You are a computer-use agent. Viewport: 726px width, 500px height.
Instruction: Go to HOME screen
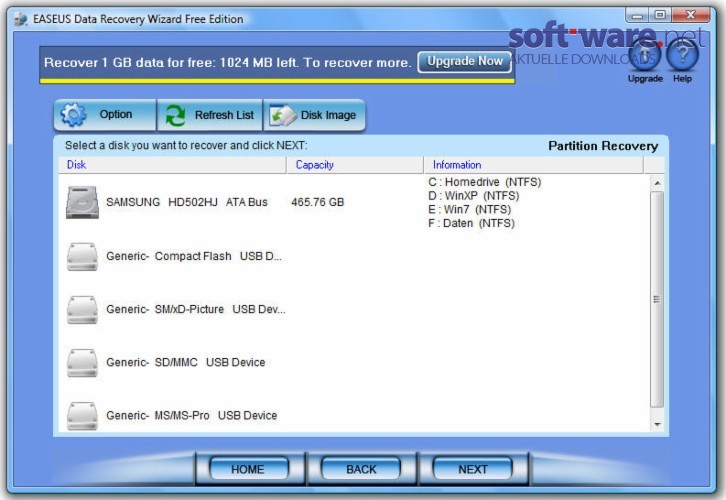pos(249,469)
